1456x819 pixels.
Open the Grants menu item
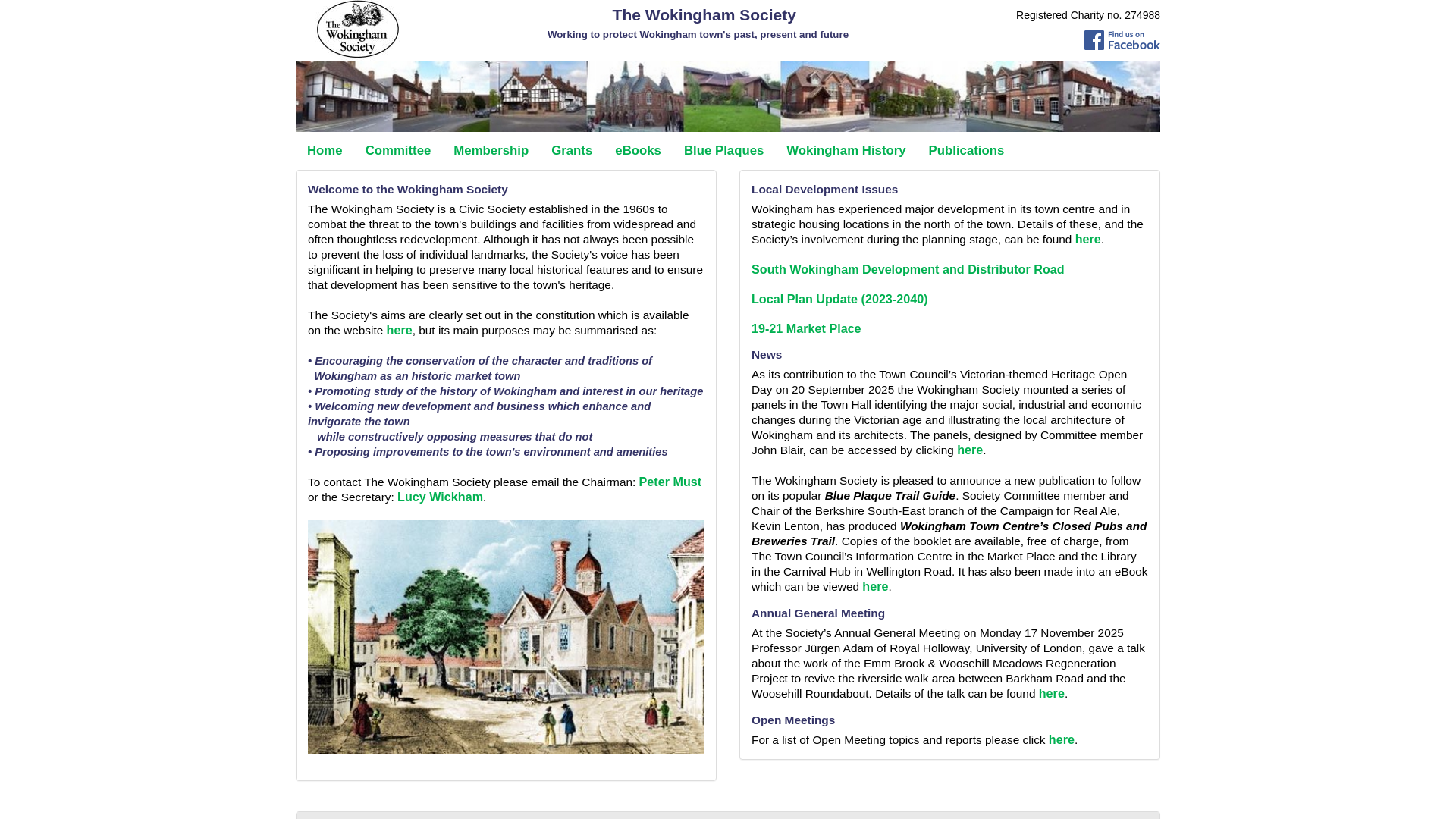pos(572,151)
